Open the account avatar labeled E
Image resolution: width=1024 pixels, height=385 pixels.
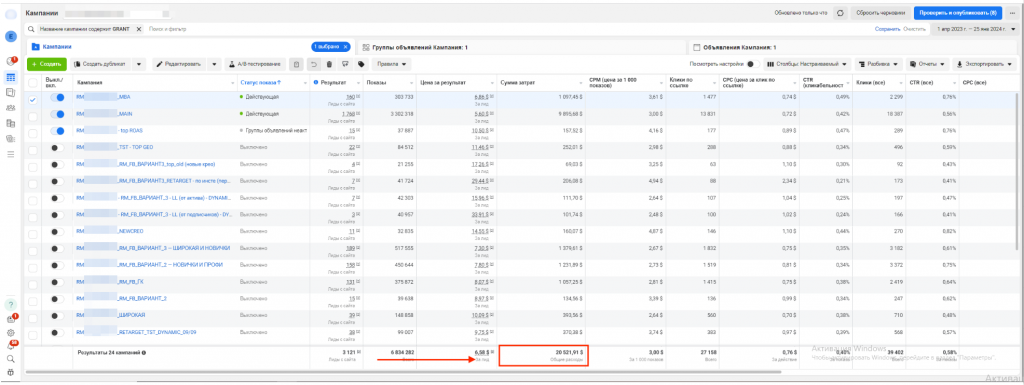[x=10, y=37]
